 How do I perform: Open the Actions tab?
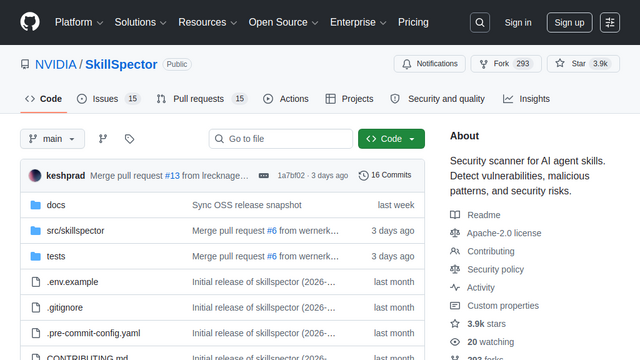tap(286, 99)
